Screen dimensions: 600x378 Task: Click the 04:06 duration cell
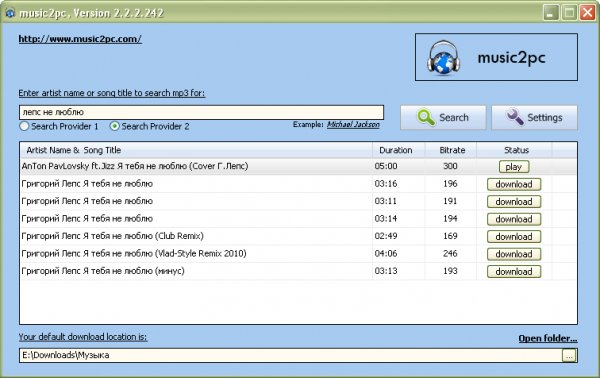(x=386, y=253)
